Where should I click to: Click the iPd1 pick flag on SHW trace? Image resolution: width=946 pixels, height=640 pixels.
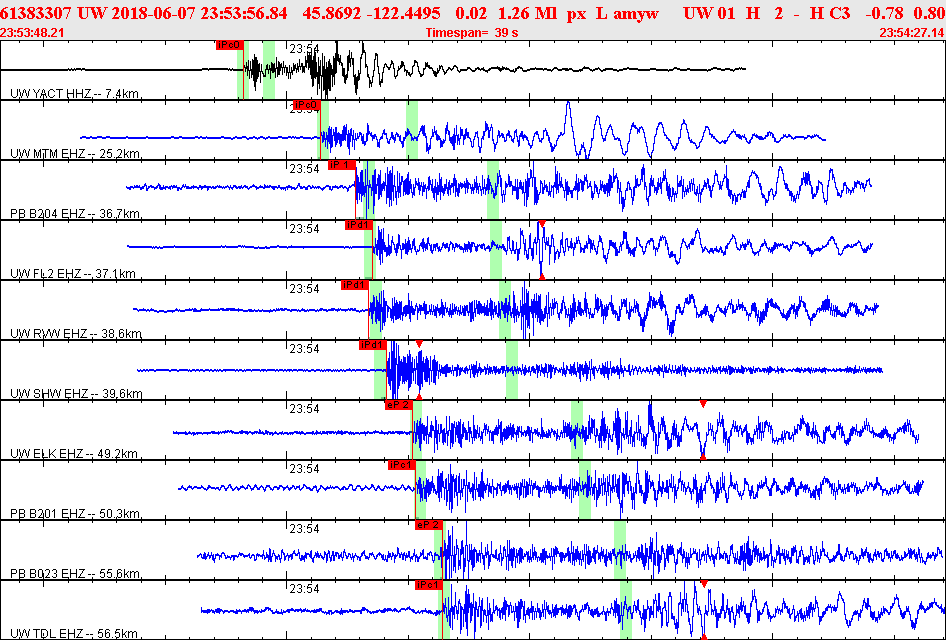(x=372, y=345)
